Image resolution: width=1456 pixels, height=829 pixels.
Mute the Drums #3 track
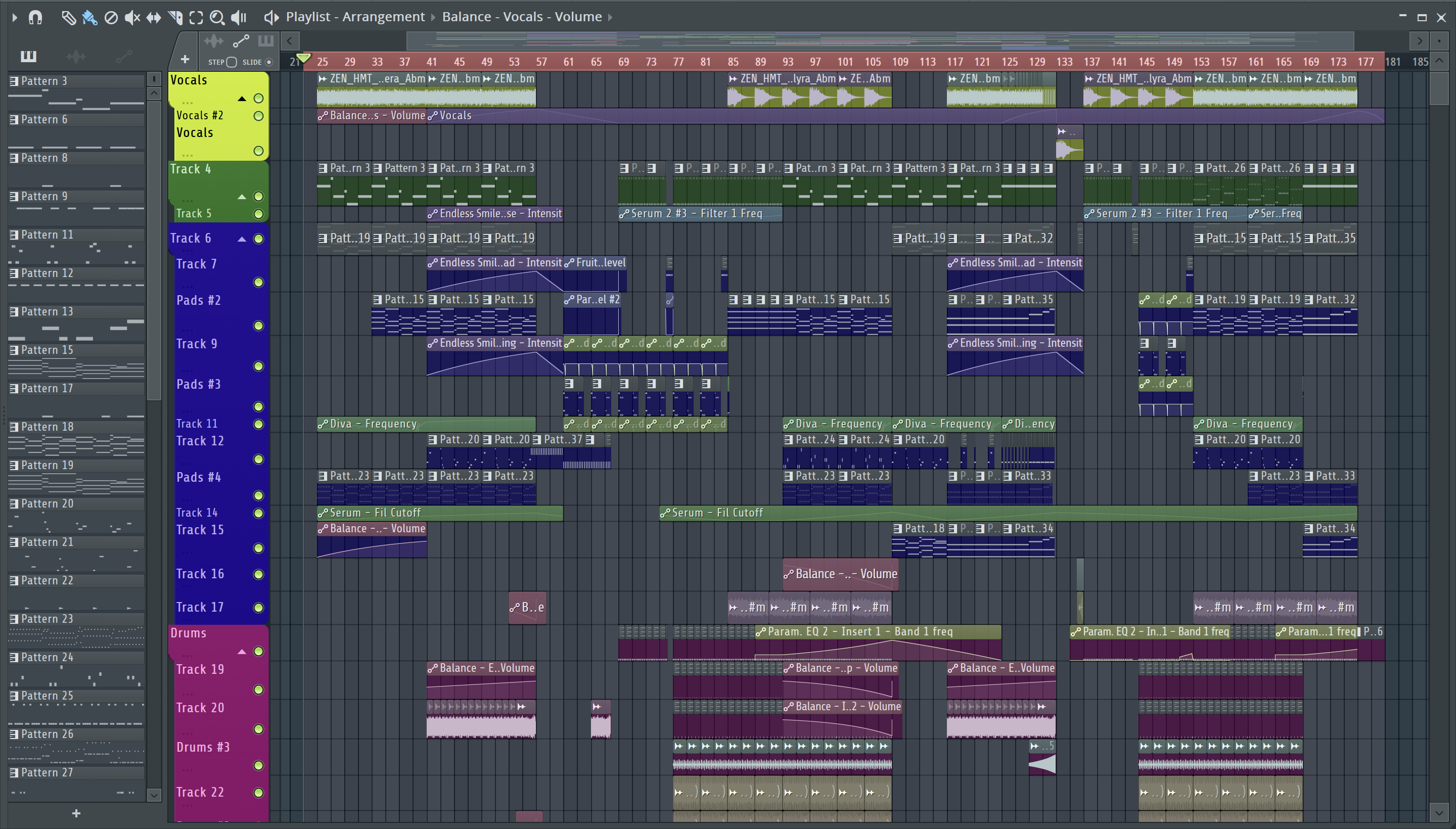[258, 766]
